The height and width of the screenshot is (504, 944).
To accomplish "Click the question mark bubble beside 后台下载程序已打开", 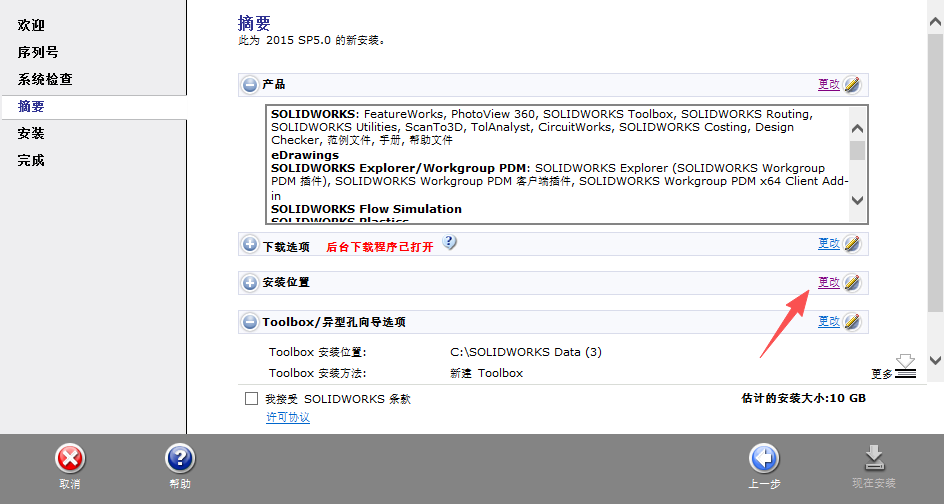I will pos(449,243).
